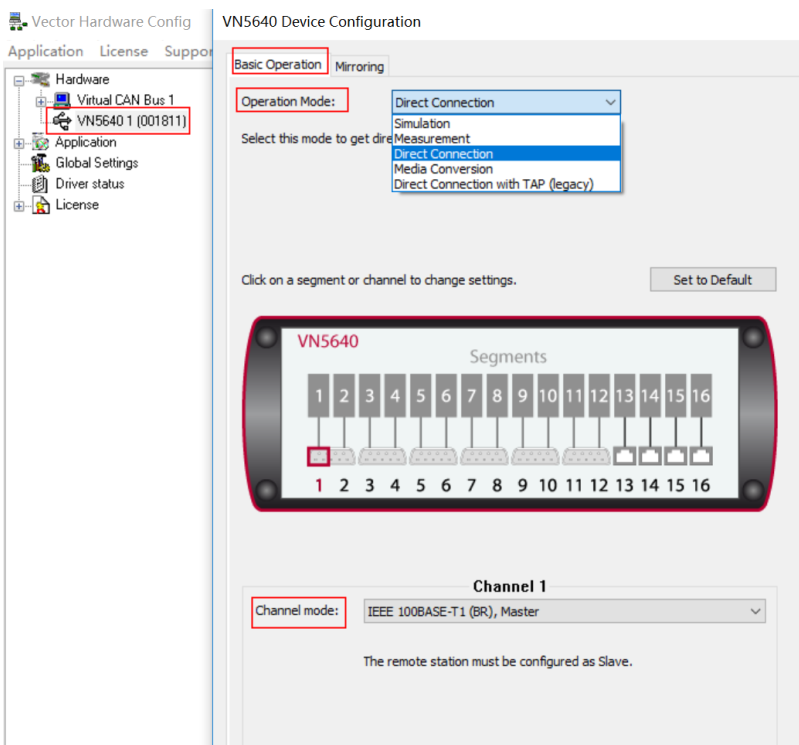The height and width of the screenshot is (745, 799).
Task: Click the Global Settings icon
Action: point(40,163)
